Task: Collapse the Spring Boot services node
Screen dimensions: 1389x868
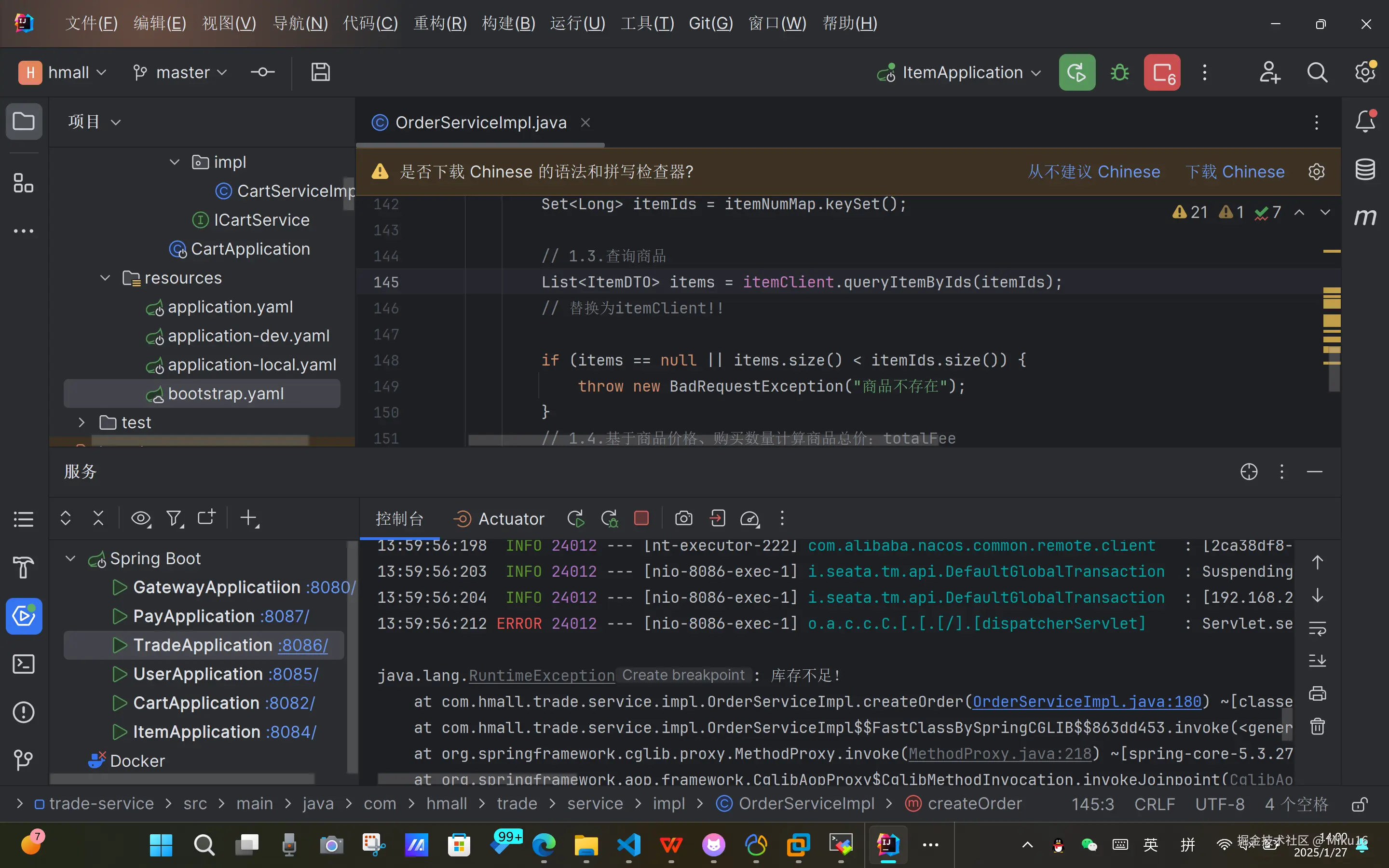Action: pos(70,558)
